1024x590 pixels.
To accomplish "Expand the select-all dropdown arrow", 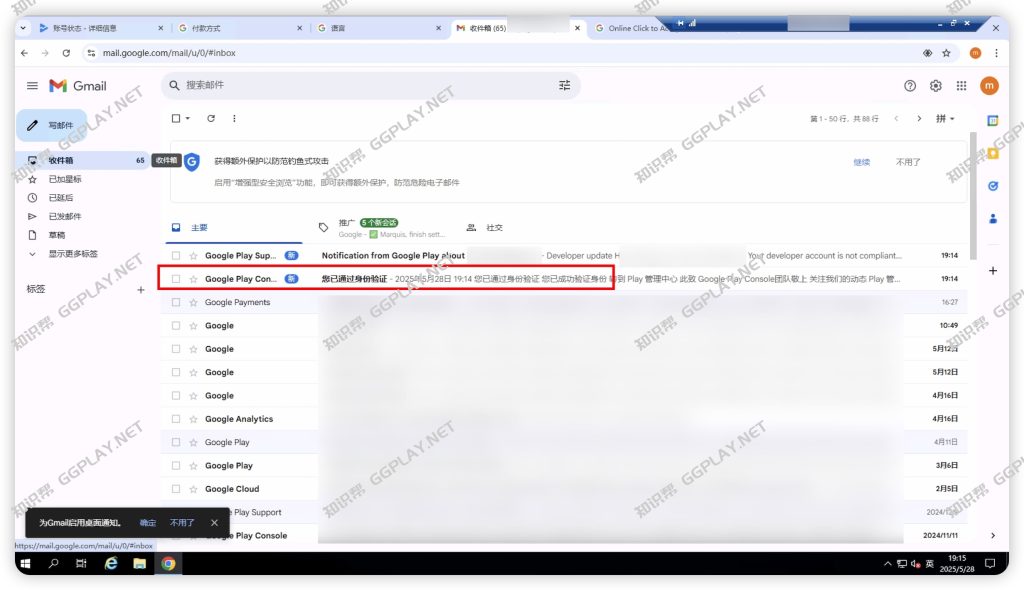I will tap(187, 118).
